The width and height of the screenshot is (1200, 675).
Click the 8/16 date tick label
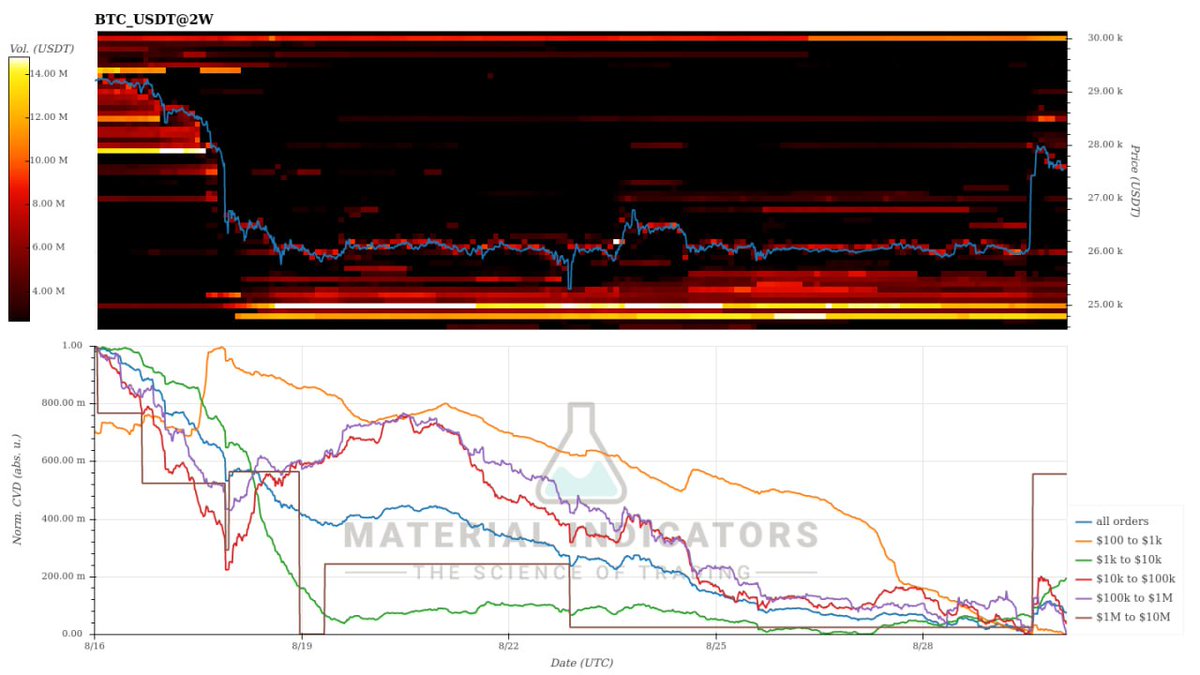point(96,646)
